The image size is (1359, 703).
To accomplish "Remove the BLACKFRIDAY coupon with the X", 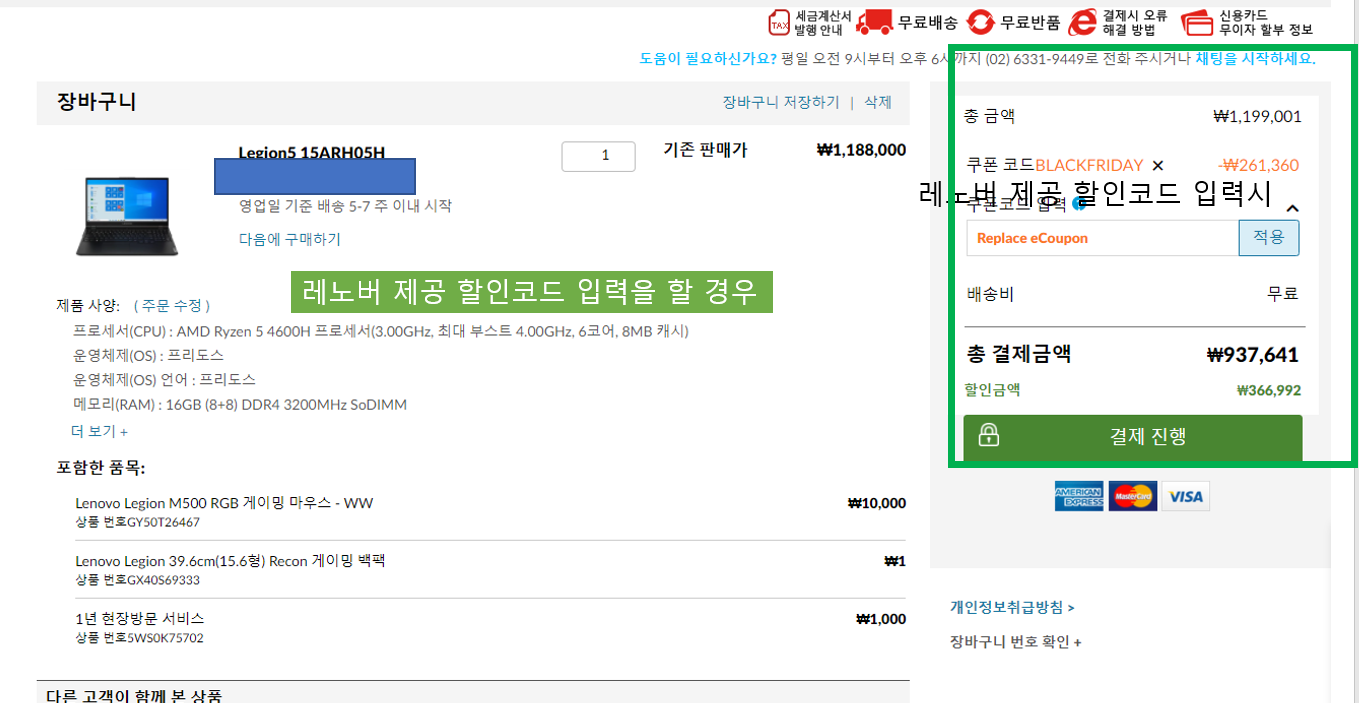I will (1158, 165).
